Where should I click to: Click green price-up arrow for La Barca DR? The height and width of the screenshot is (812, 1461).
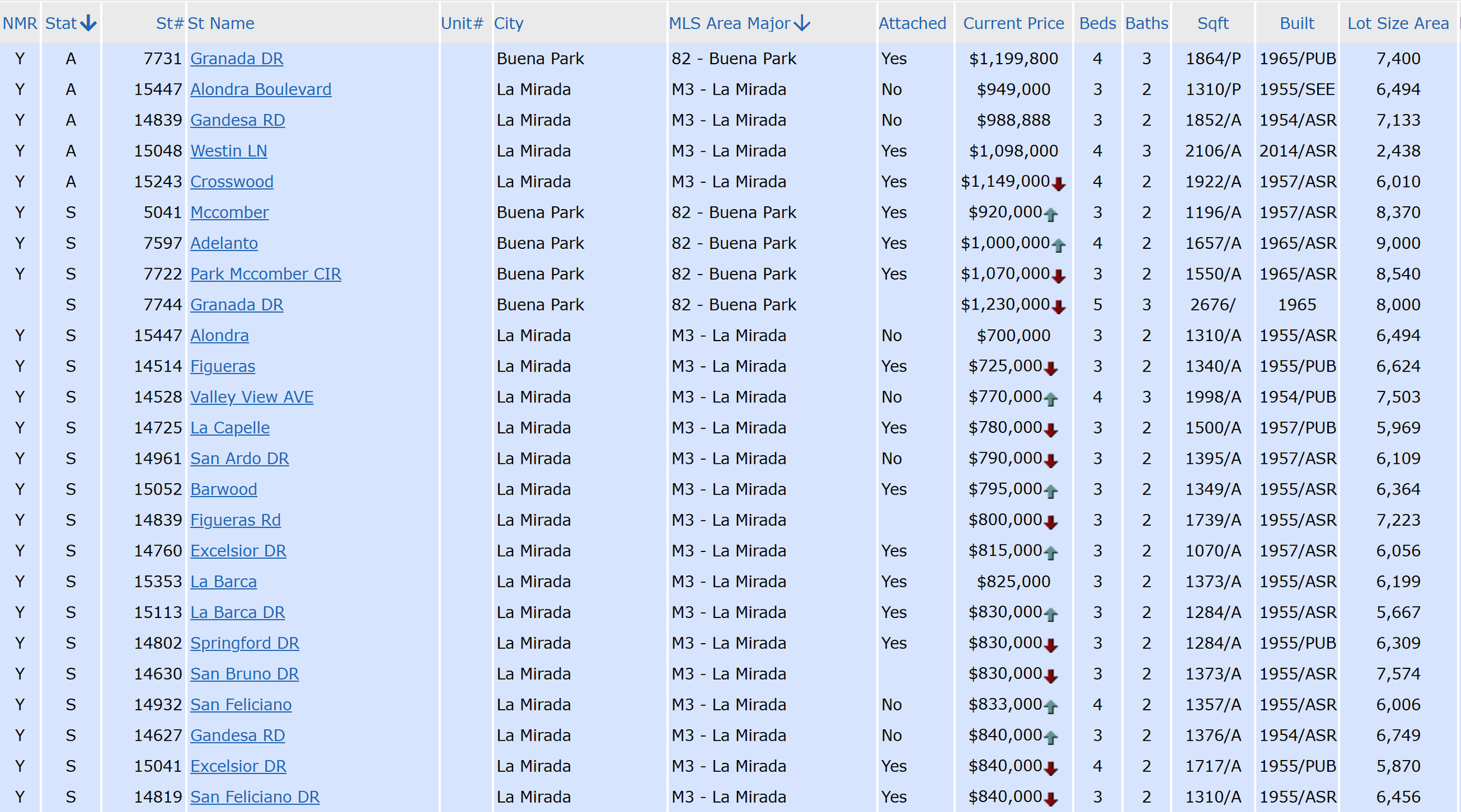click(1051, 615)
